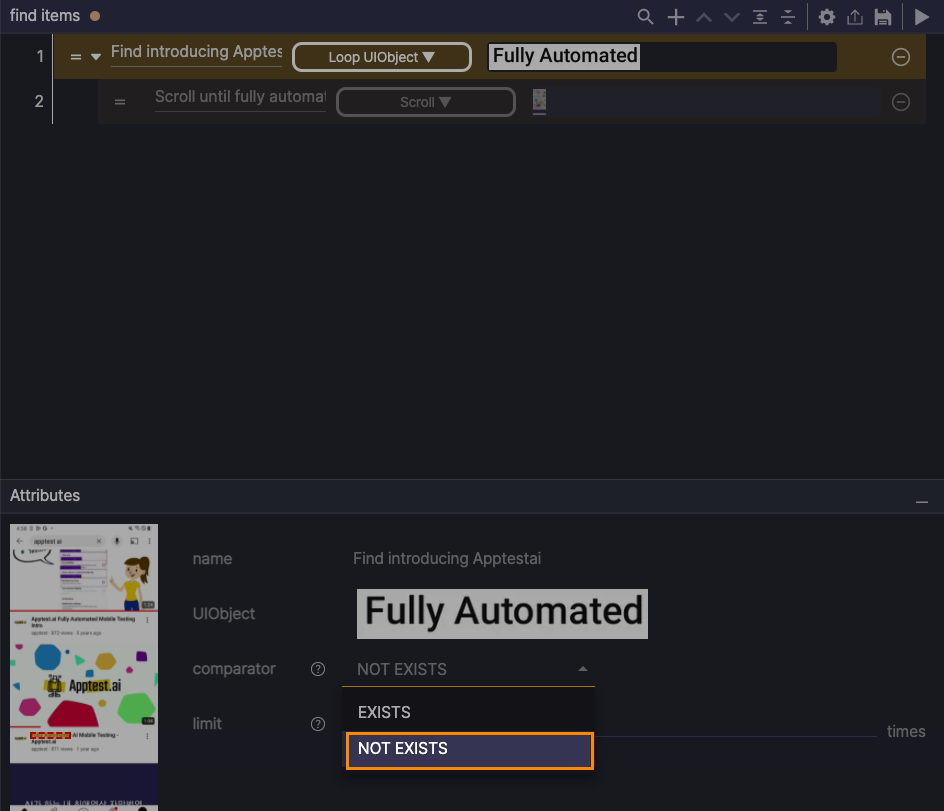
Task: Click the comparator dropdown showing NOT EXISTS
Action: pos(468,669)
